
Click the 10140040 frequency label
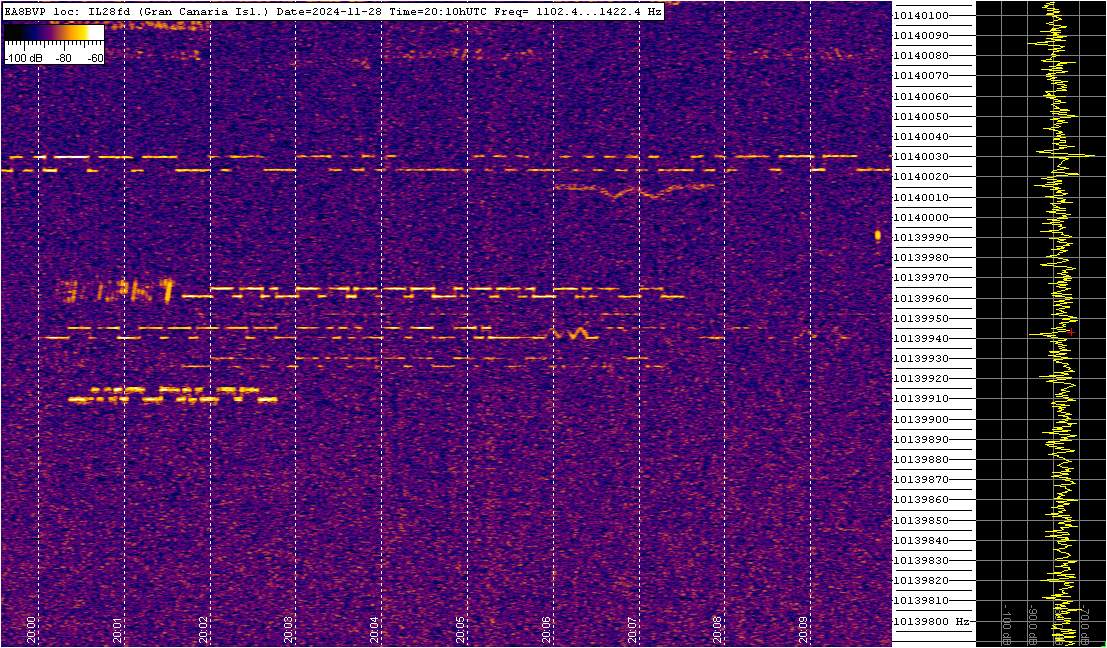click(x=921, y=136)
